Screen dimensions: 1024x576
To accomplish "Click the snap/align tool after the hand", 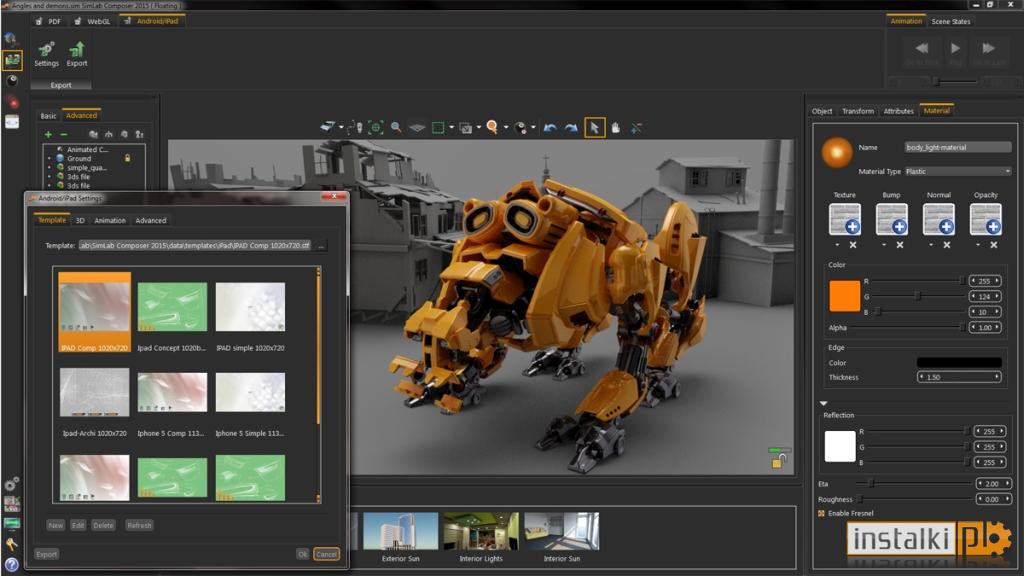I will (x=636, y=128).
